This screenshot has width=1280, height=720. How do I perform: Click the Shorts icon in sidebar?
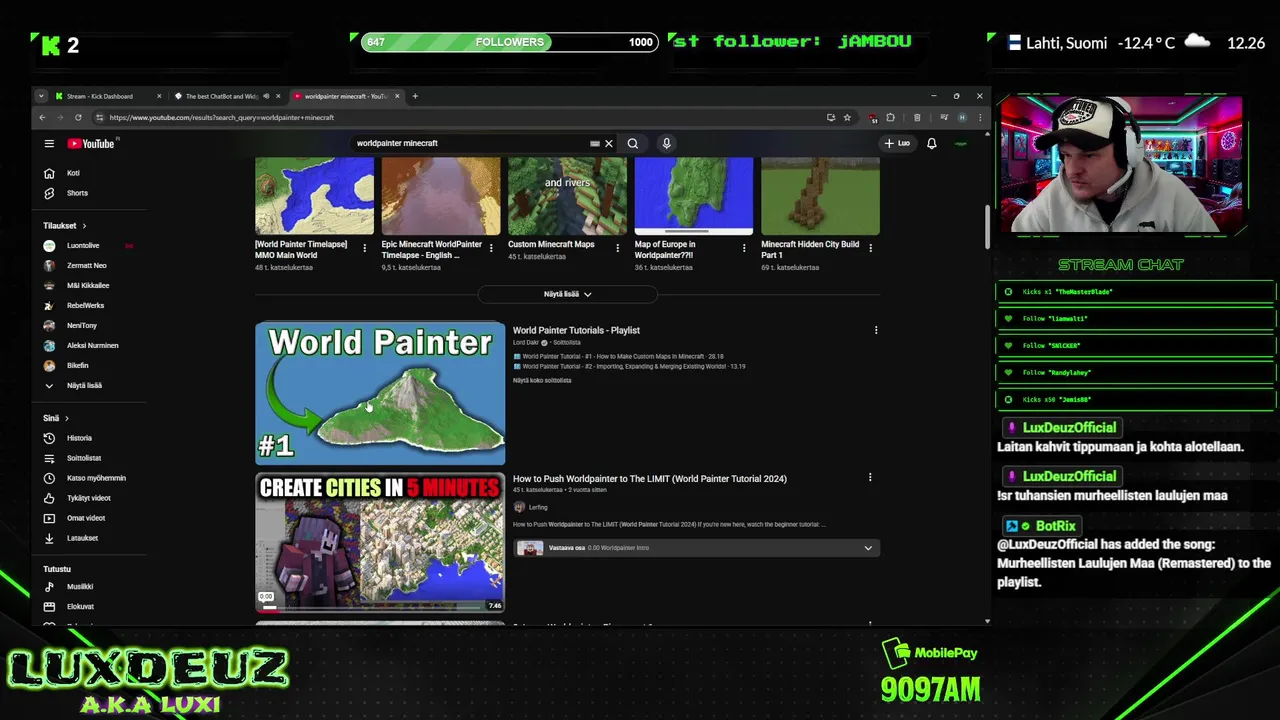49,193
